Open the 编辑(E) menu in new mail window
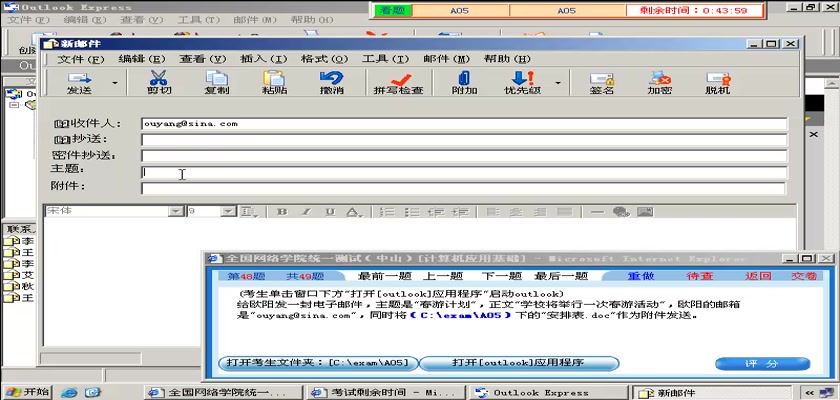This screenshot has height=400, width=840. [142, 59]
